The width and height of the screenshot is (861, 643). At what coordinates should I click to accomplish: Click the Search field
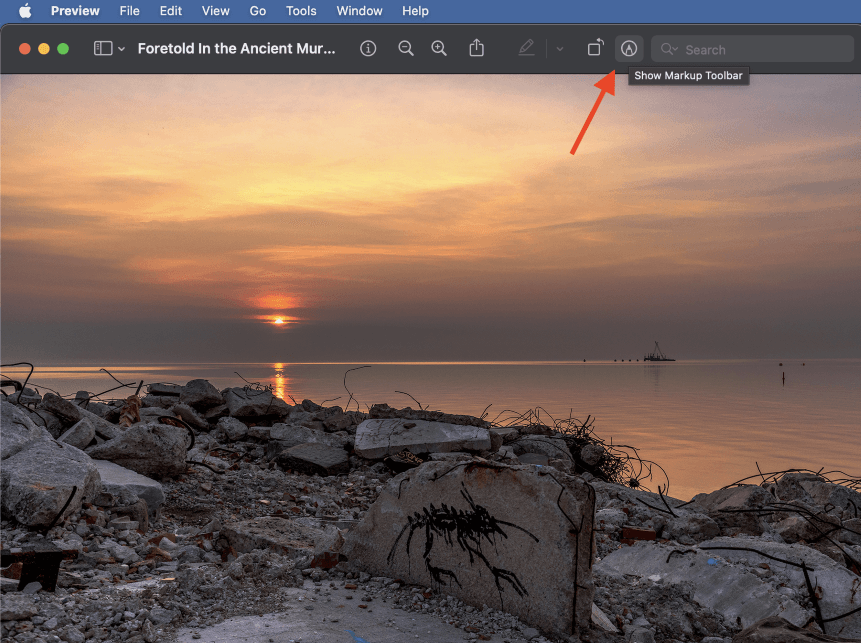pyautogui.click(x=752, y=49)
